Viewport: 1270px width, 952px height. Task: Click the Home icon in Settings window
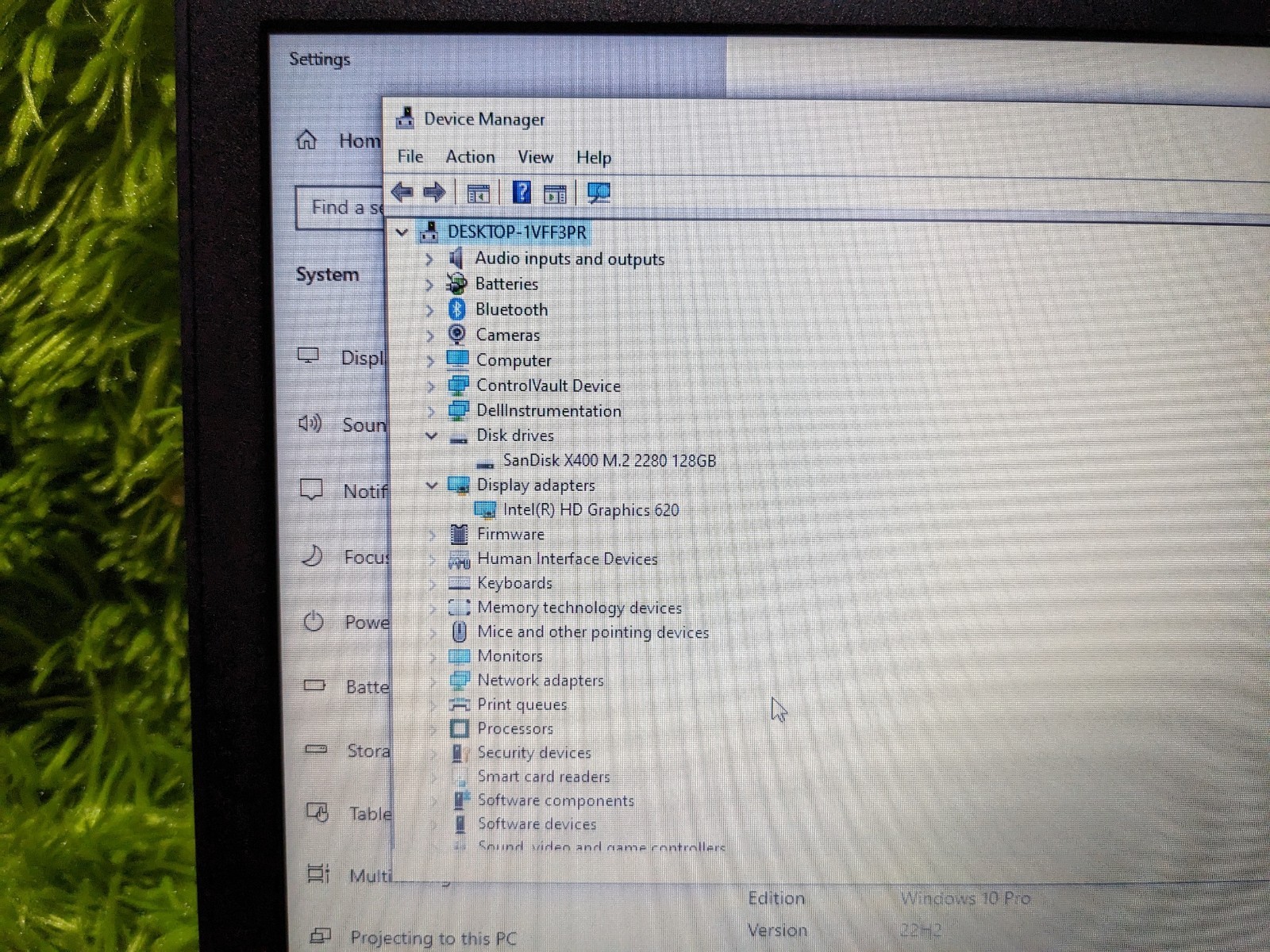click(306, 140)
